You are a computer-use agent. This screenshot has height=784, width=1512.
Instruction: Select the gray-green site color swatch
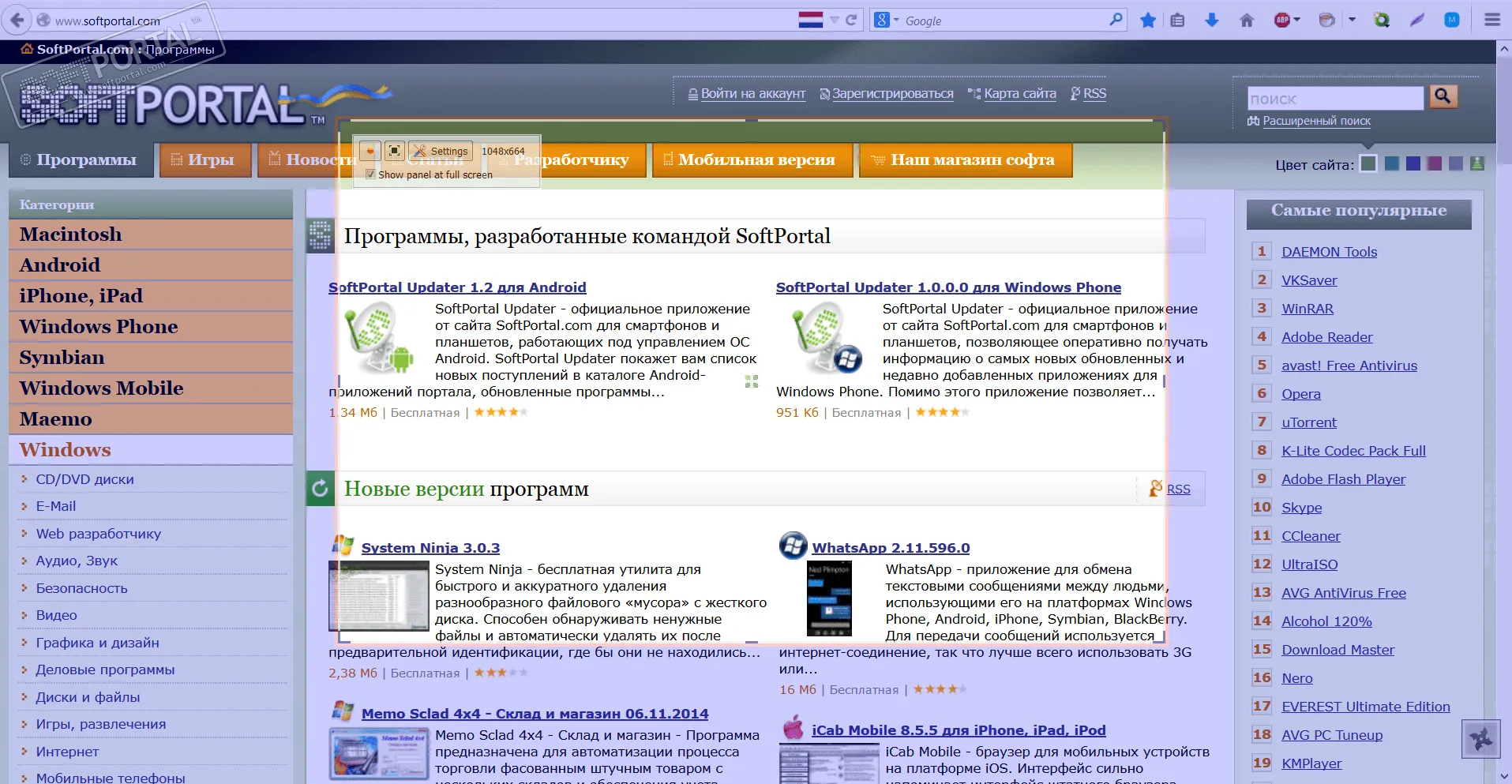click(1369, 163)
